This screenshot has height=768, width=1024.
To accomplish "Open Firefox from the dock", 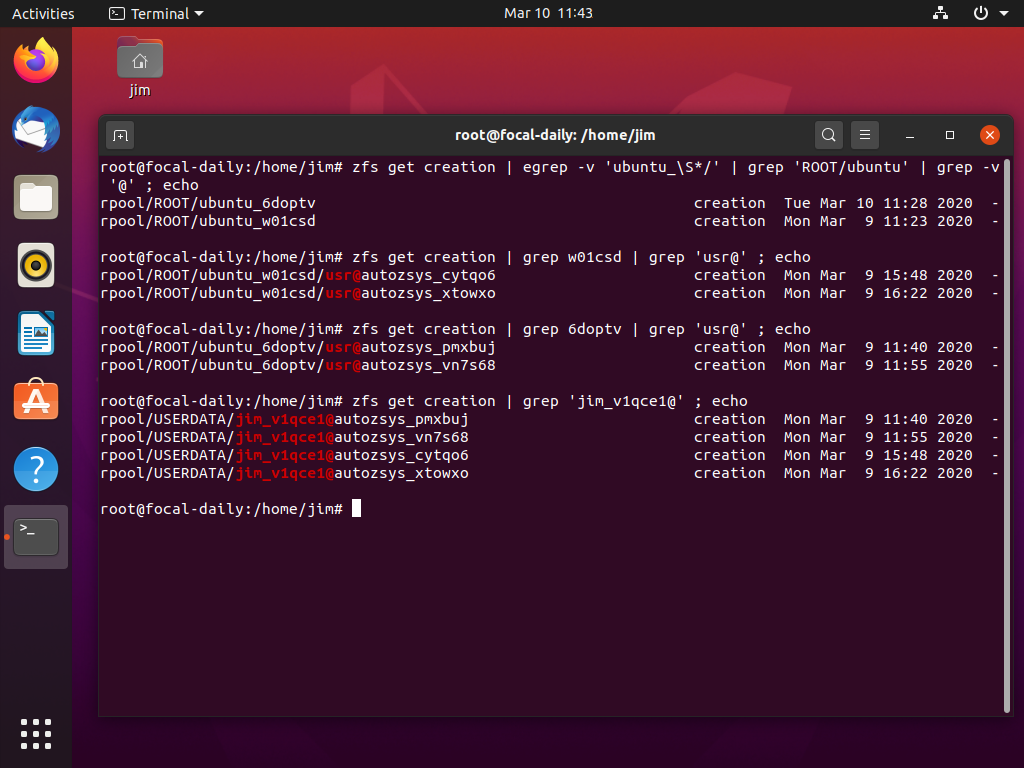I will tap(35, 60).
